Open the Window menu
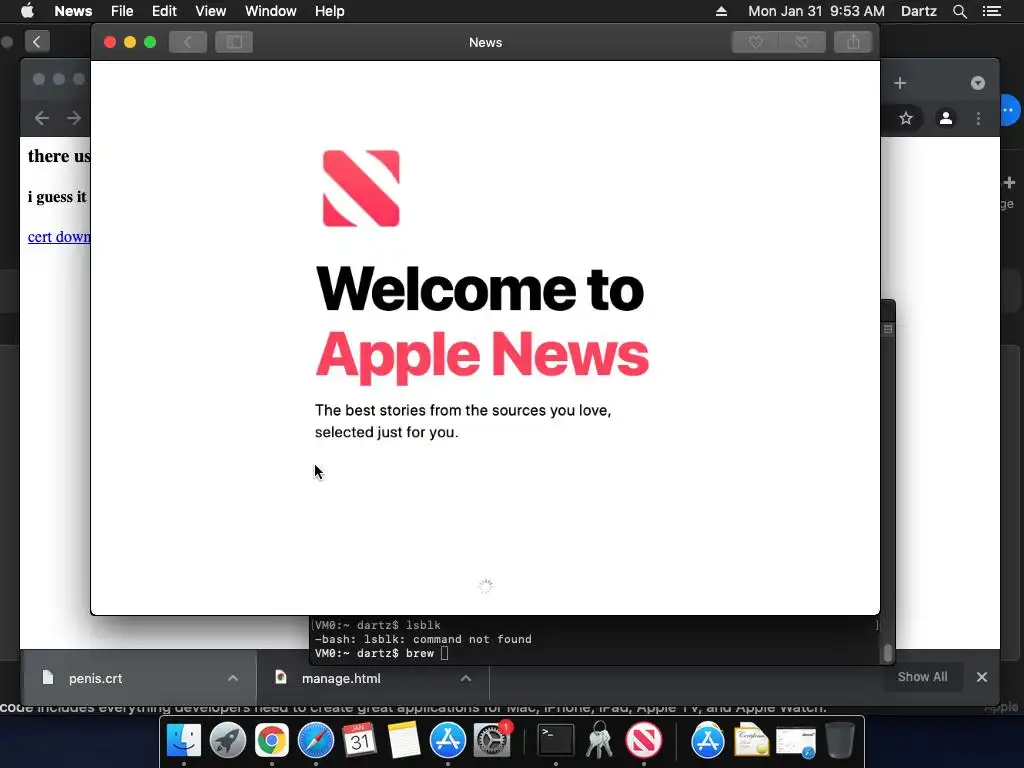This screenshot has height=768, width=1024. (270, 11)
